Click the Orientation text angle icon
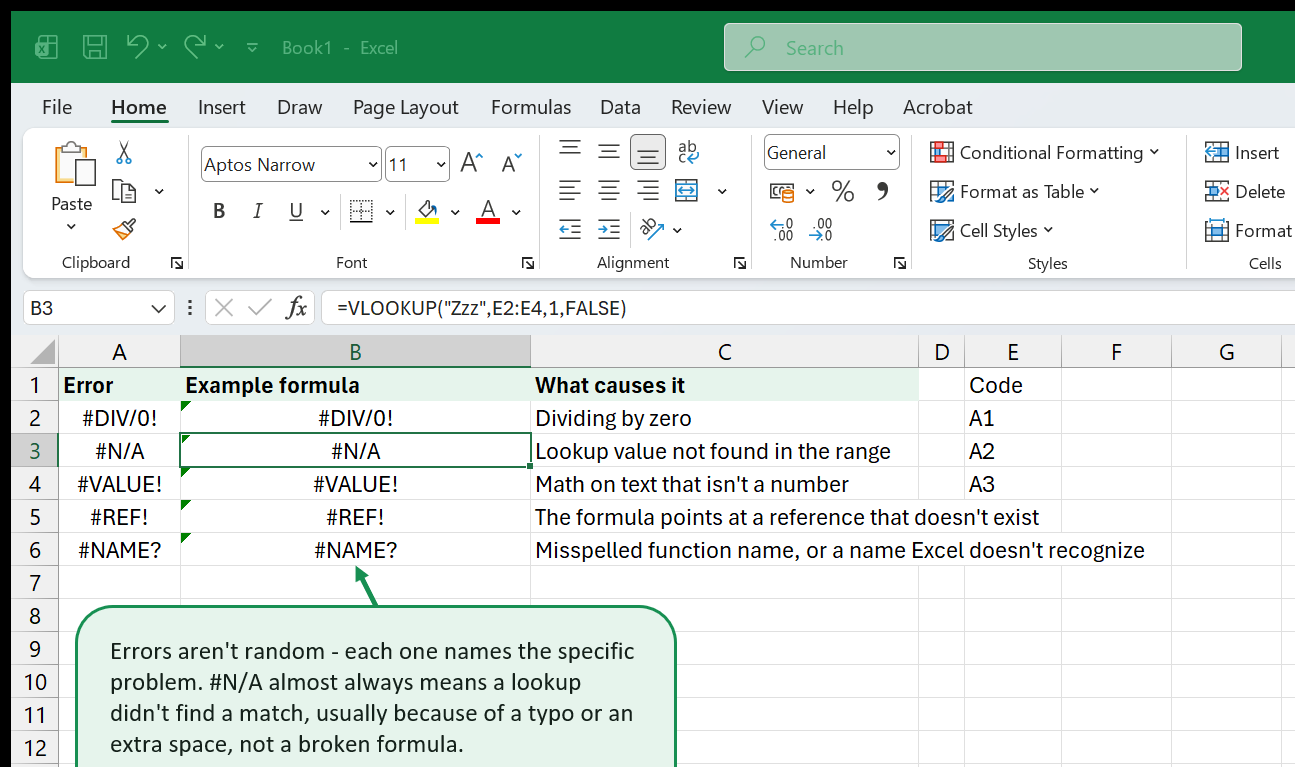 (651, 229)
